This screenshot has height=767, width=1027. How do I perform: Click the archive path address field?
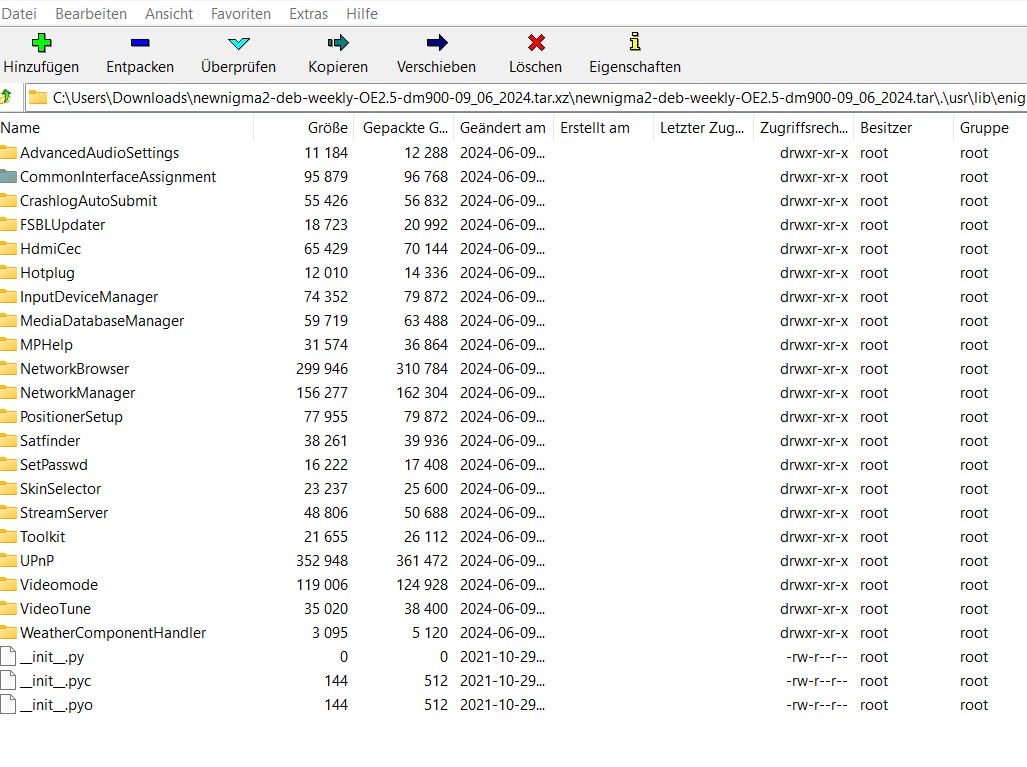click(x=530, y=97)
